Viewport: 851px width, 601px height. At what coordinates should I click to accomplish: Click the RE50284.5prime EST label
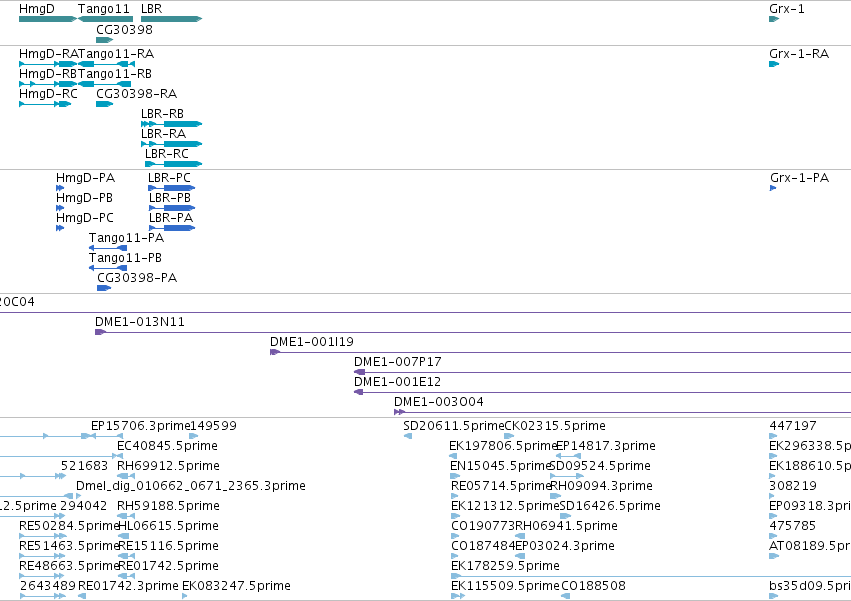coord(69,526)
